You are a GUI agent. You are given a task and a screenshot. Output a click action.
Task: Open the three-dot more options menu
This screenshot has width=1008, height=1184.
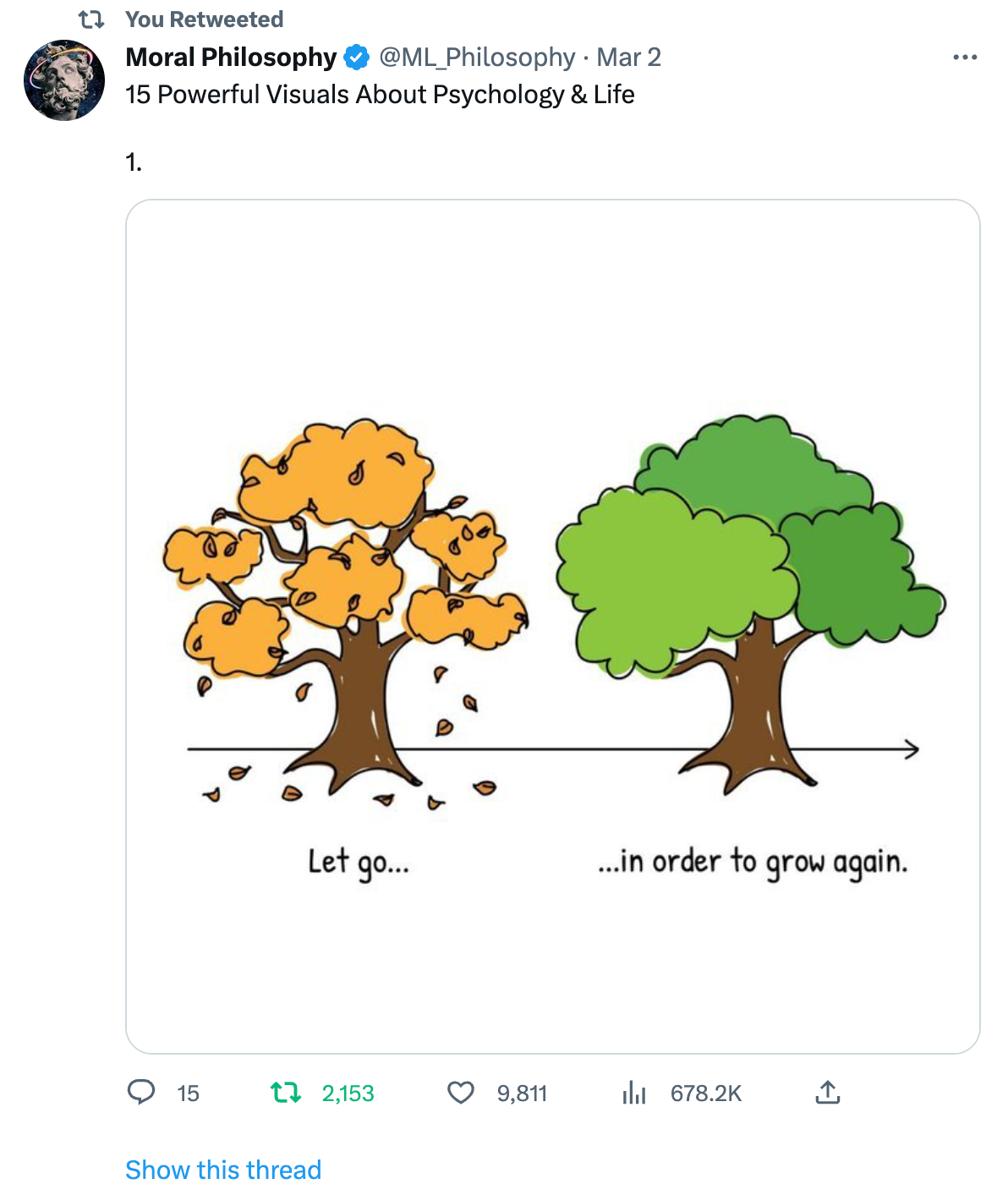[965, 58]
